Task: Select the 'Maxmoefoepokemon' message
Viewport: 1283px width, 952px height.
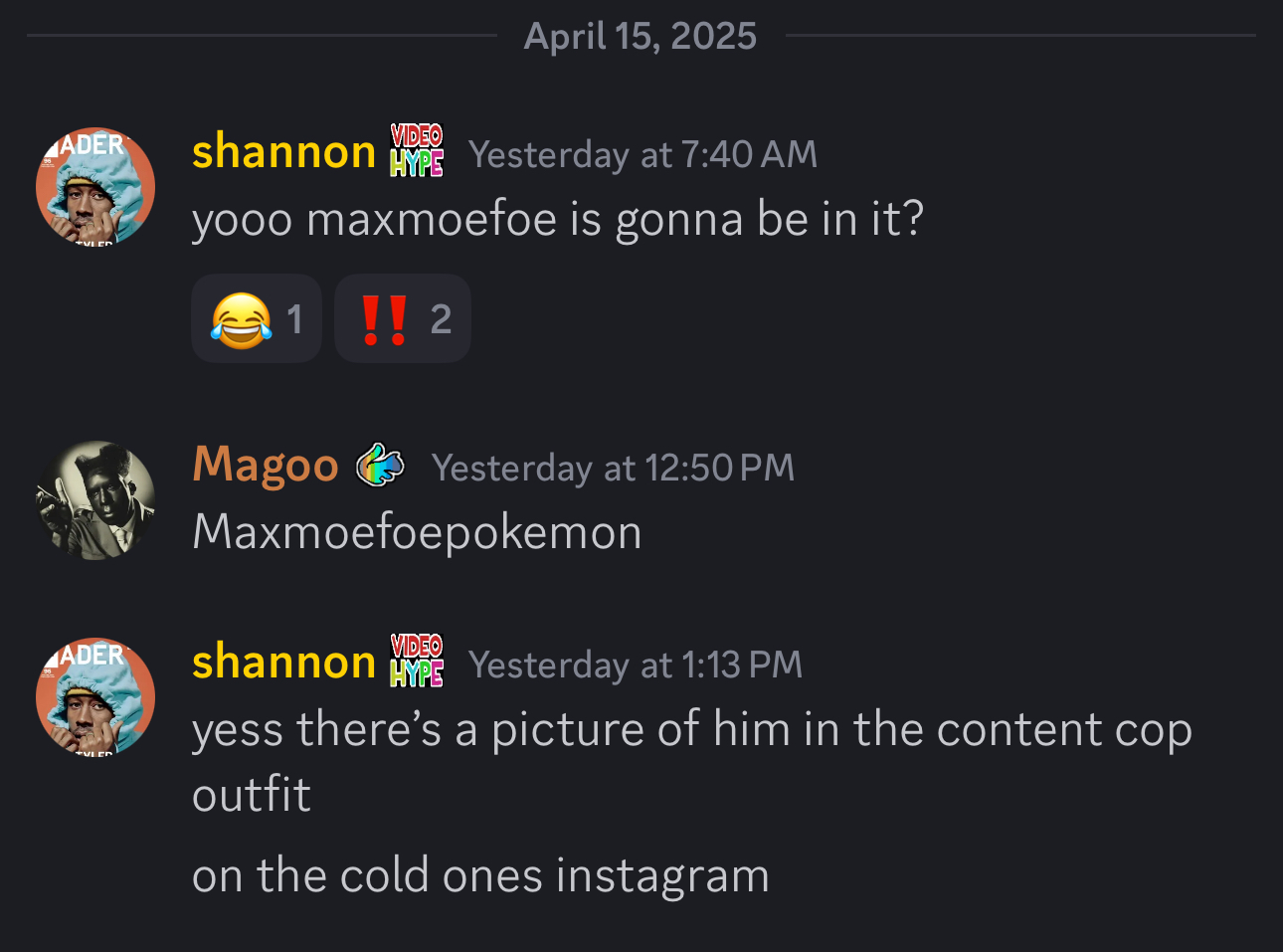Action: point(417,532)
